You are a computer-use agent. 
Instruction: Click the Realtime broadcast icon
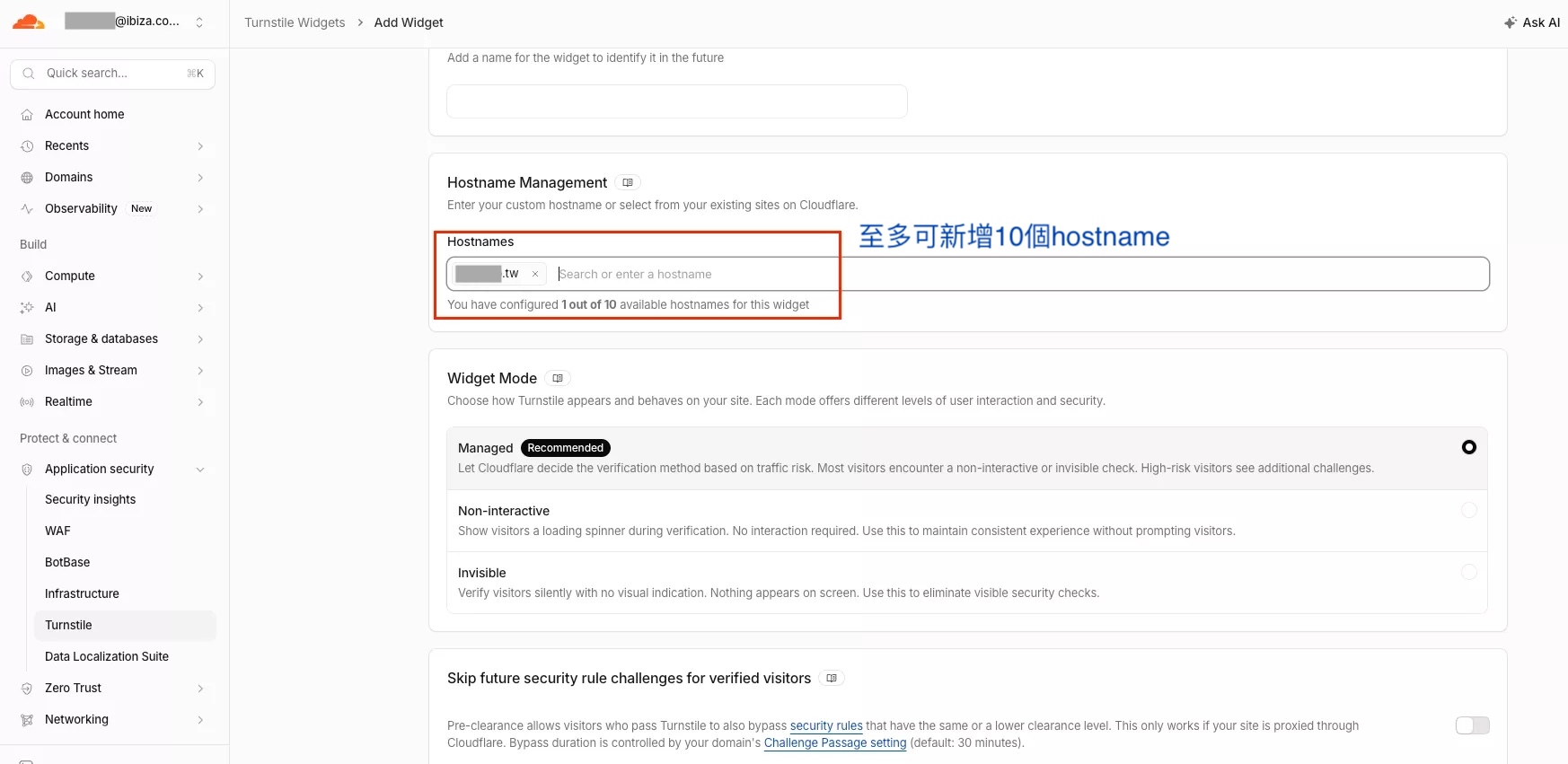pos(27,402)
